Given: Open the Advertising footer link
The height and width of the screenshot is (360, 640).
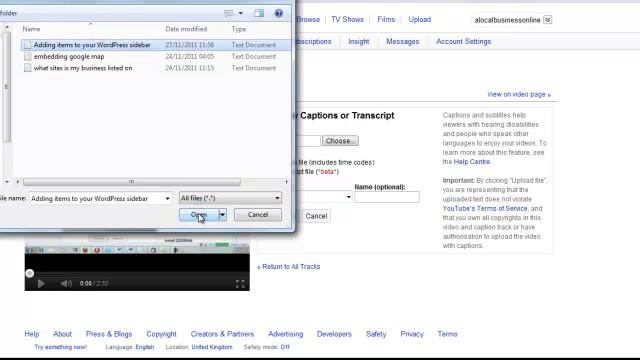Looking at the screenshot, I should click(286, 334).
